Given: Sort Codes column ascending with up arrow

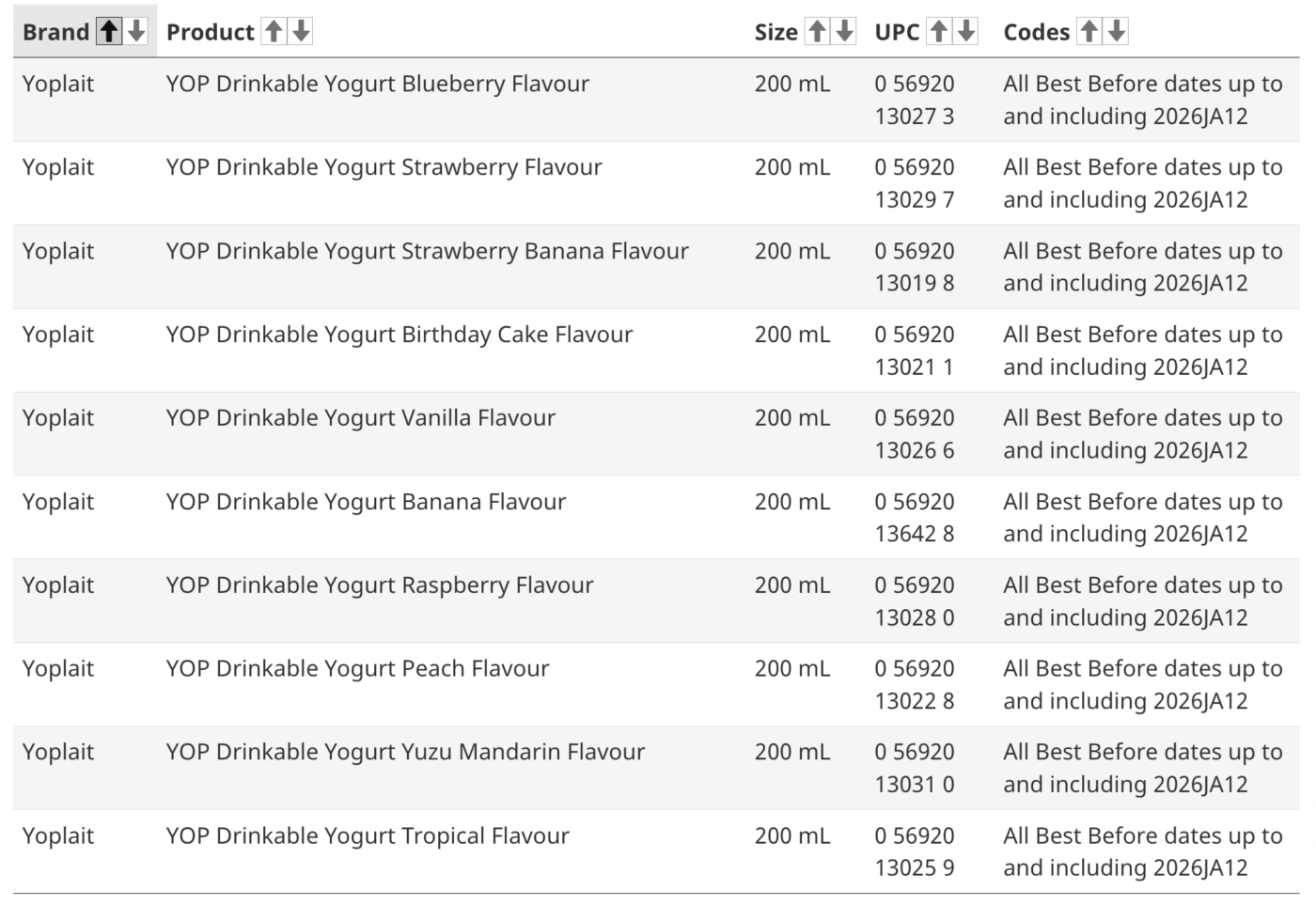Looking at the screenshot, I should tap(1089, 31).
